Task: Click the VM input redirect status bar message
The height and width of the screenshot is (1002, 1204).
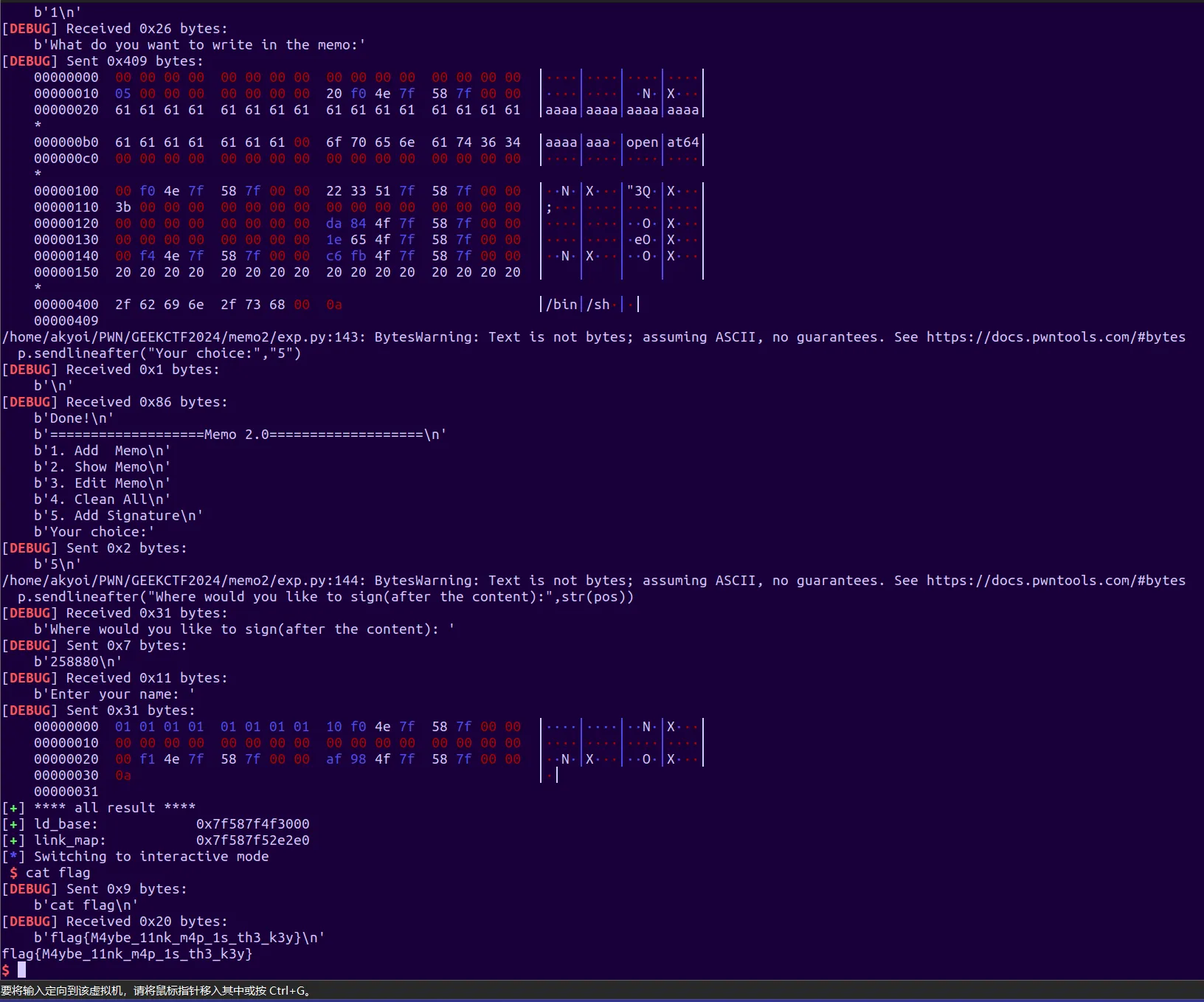Action: 156,991
